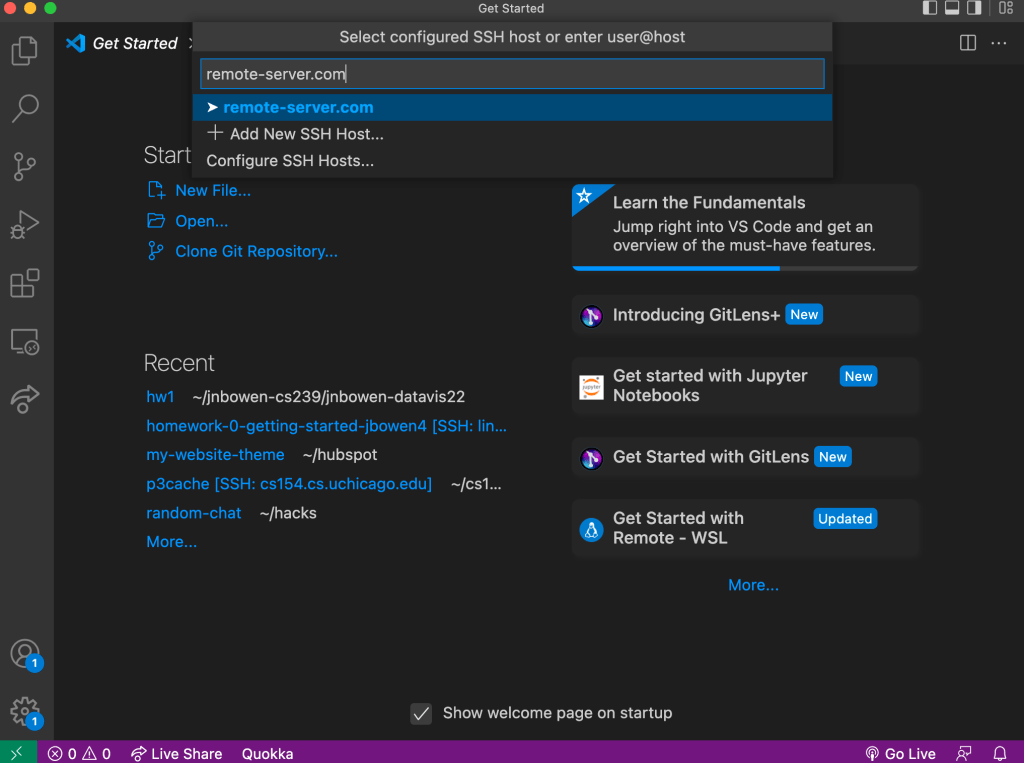Open the Source Control view

pyautogui.click(x=25, y=167)
